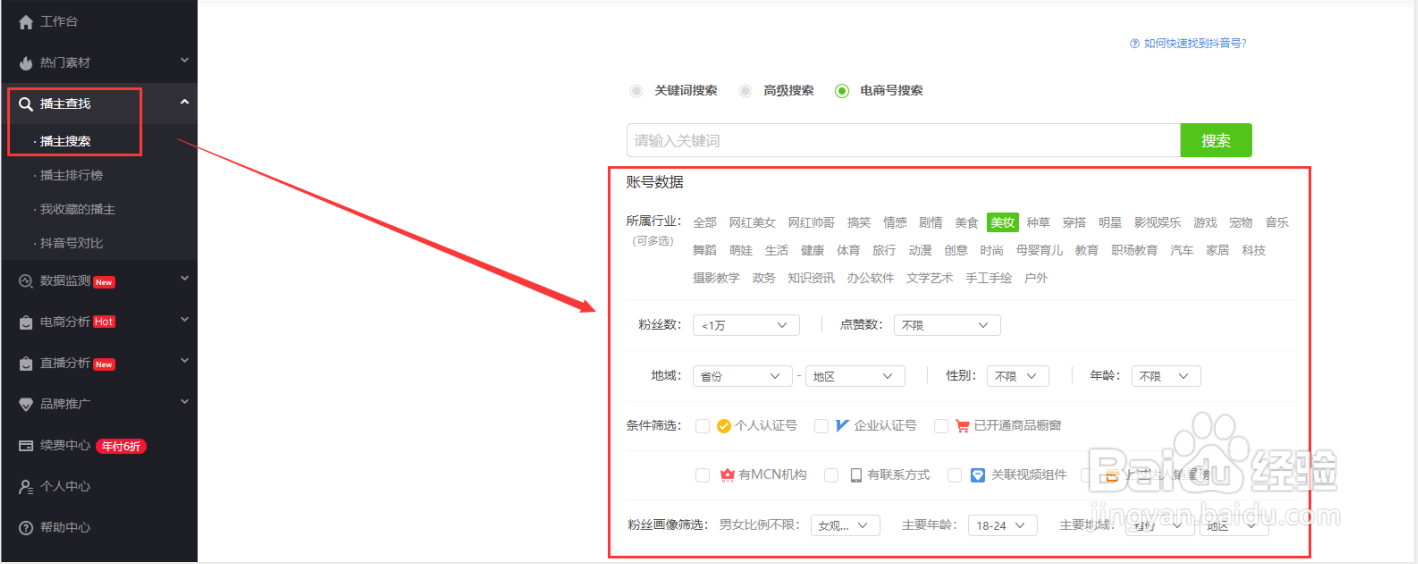Image resolution: width=1418 pixels, height=564 pixels.
Task: Check the 有MCN机构 checkbox
Action: click(x=702, y=475)
